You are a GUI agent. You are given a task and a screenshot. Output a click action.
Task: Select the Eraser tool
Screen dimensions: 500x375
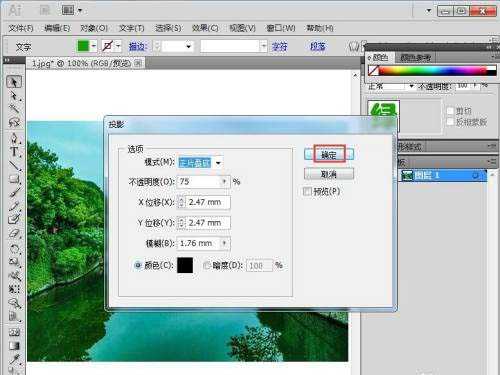(14, 233)
